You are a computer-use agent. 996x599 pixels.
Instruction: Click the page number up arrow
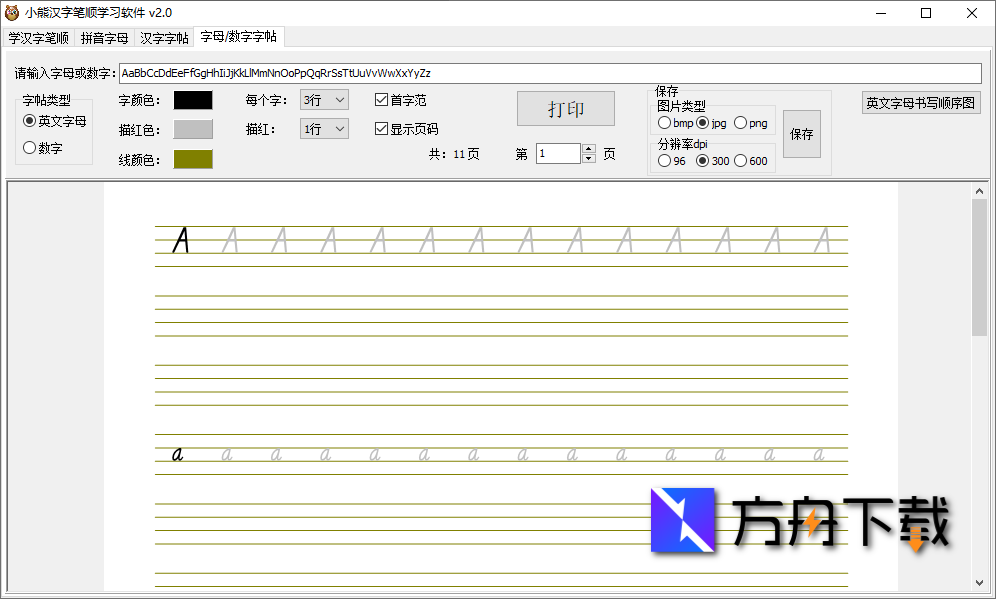[588, 148]
